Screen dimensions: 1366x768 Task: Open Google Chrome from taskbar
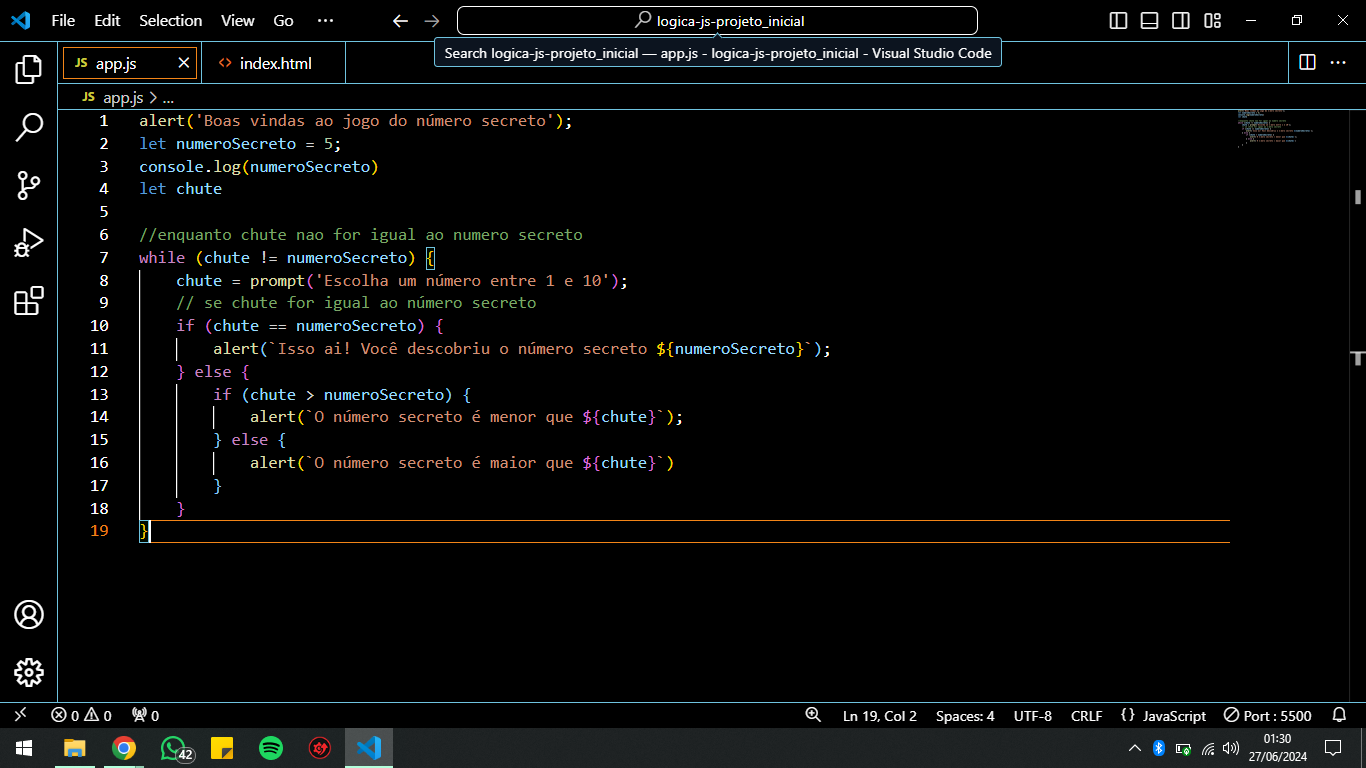click(124, 748)
